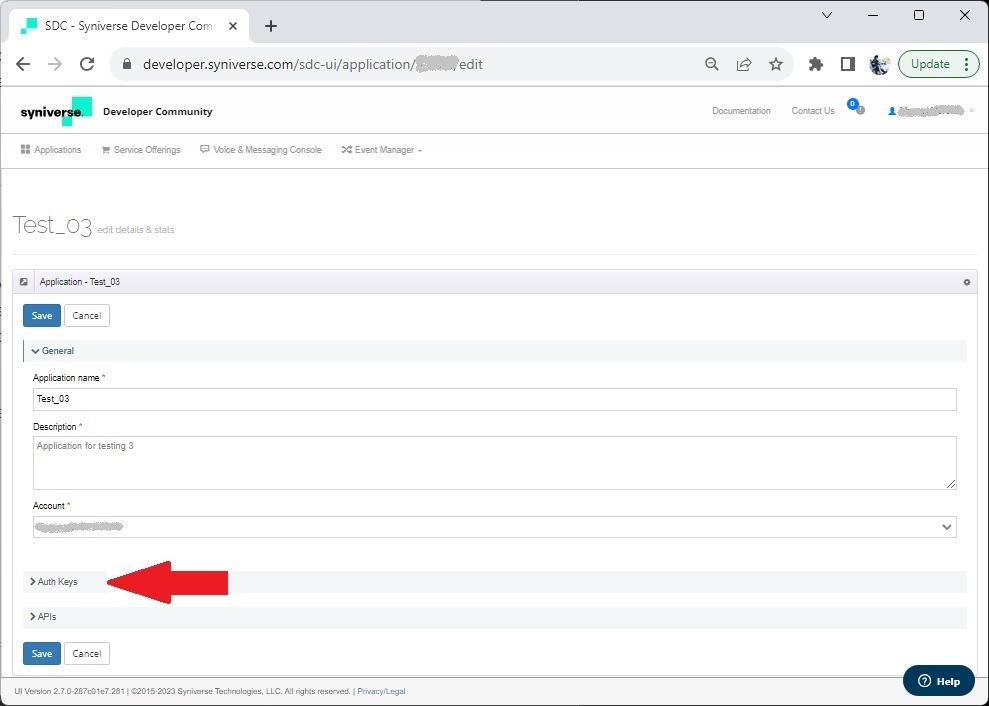Expand the Auth Keys section
This screenshot has width=989, height=706.
click(x=57, y=582)
